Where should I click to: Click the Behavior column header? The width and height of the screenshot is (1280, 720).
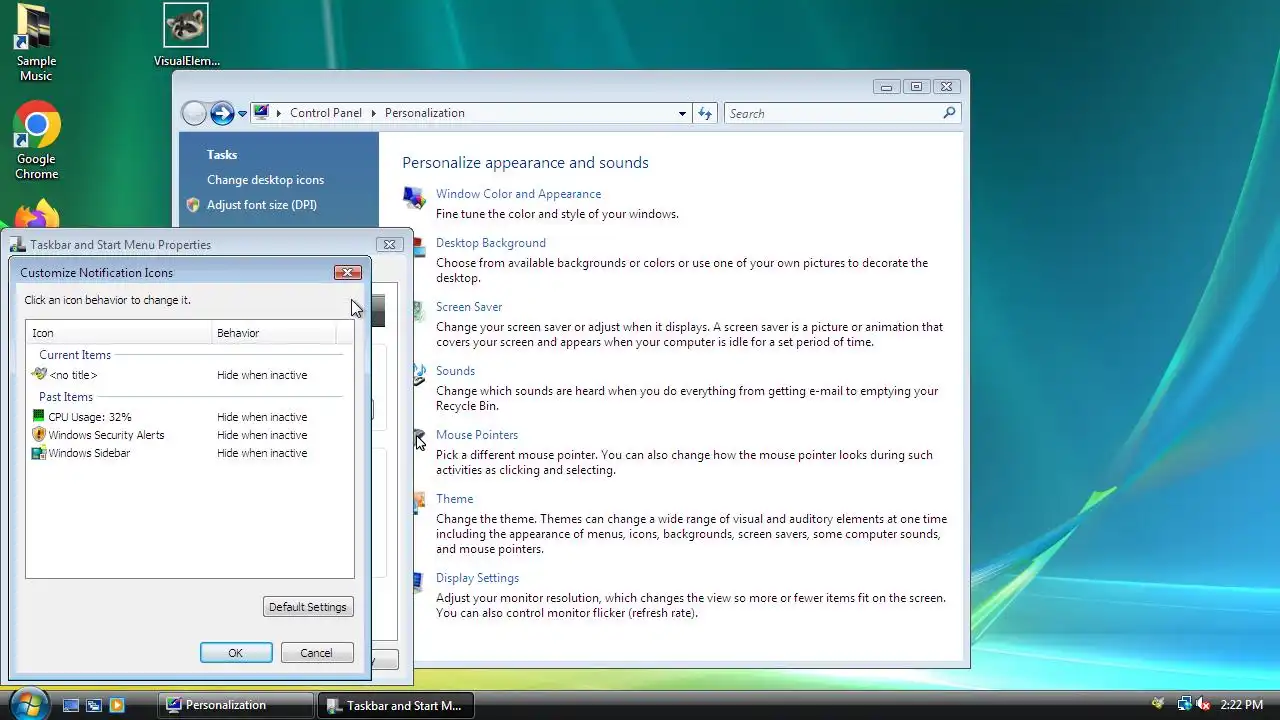coord(274,333)
